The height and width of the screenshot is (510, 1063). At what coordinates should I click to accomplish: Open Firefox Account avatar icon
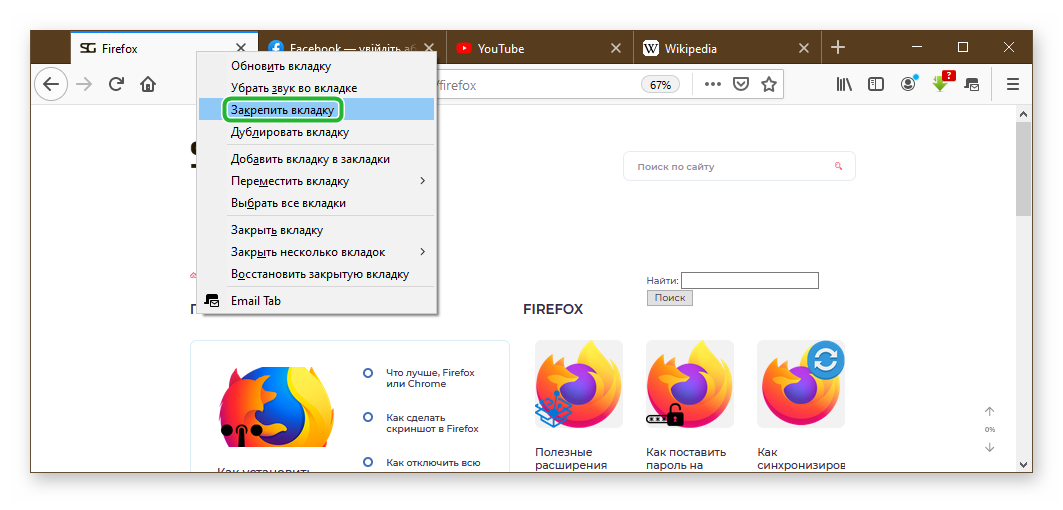(x=908, y=85)
